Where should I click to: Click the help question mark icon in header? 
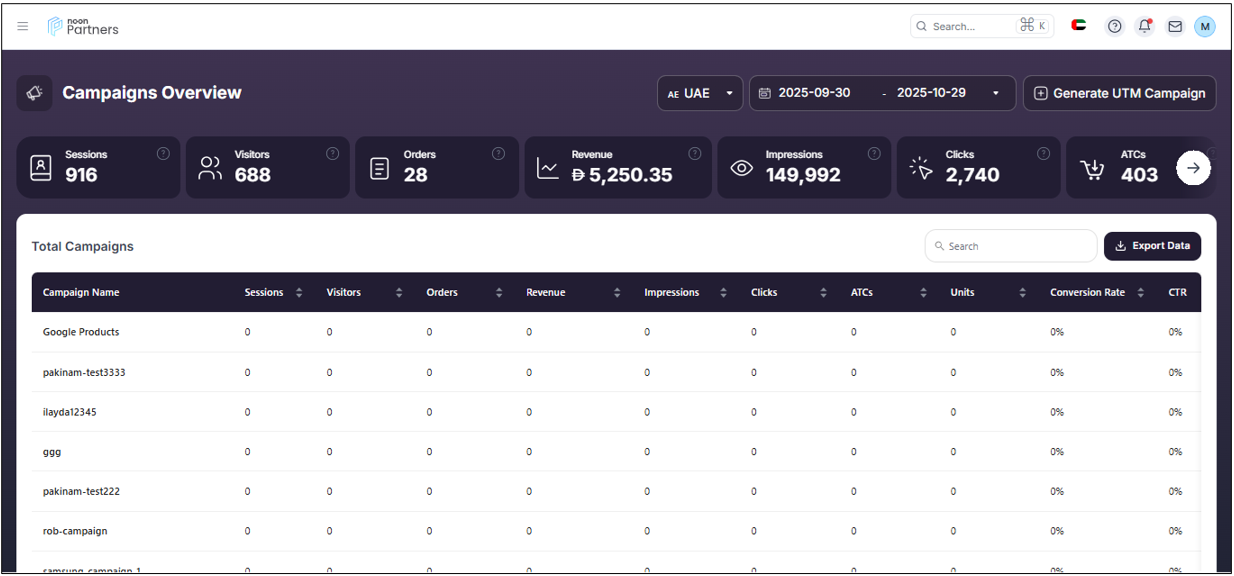(x=1115, y=26)
